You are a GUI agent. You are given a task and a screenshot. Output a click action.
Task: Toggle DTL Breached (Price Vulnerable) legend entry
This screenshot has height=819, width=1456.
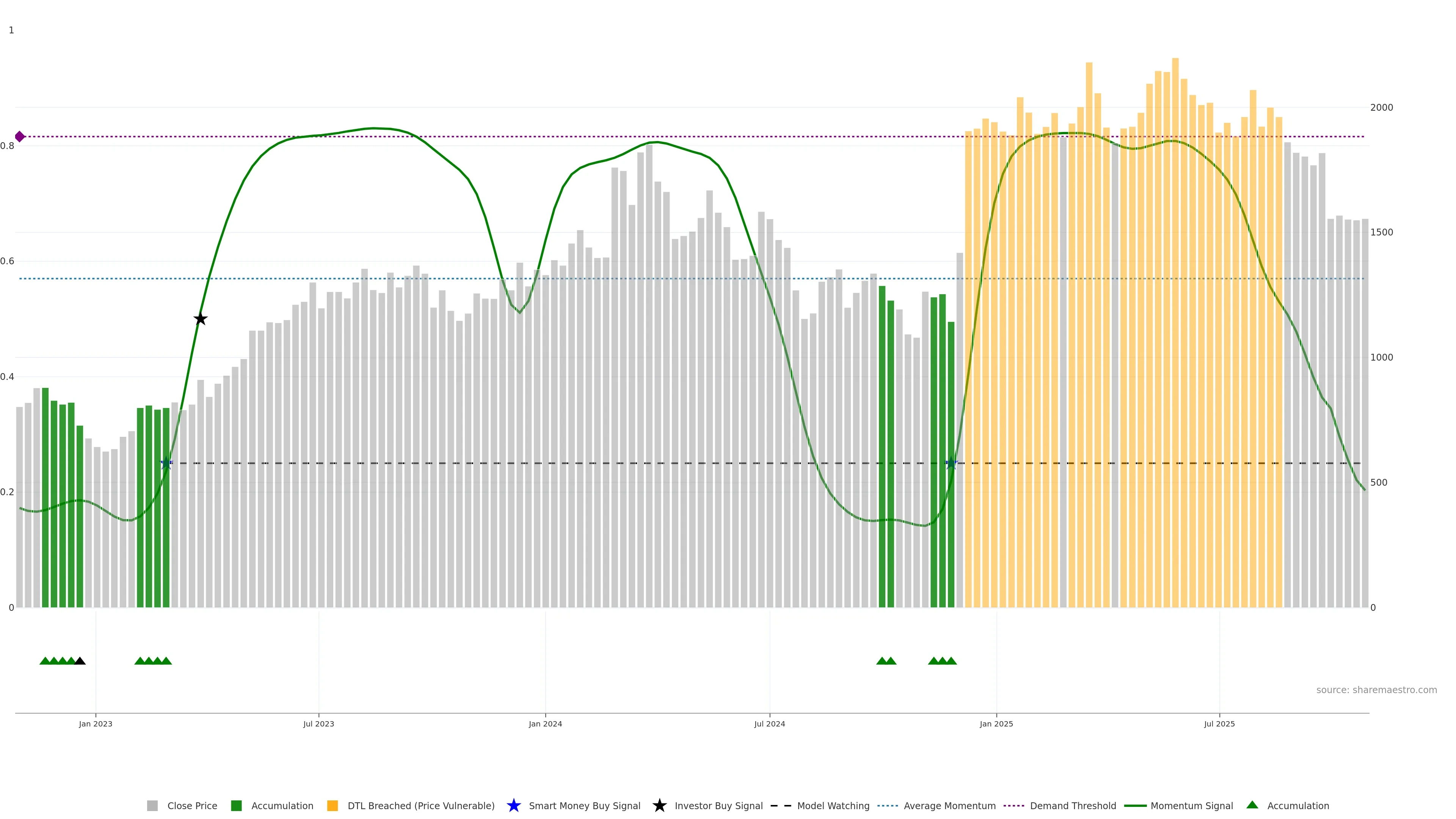[x=420, y=805]
